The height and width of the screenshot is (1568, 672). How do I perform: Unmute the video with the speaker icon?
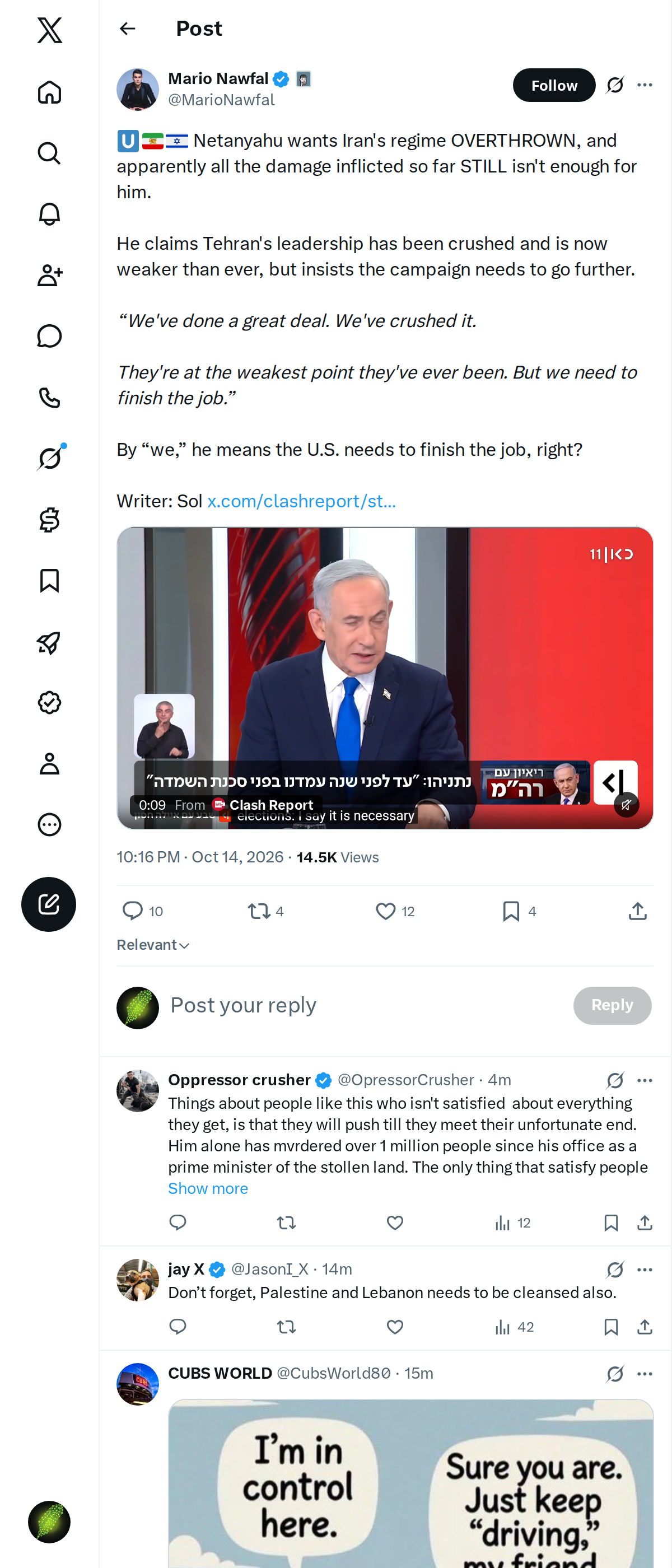[626, 805]
